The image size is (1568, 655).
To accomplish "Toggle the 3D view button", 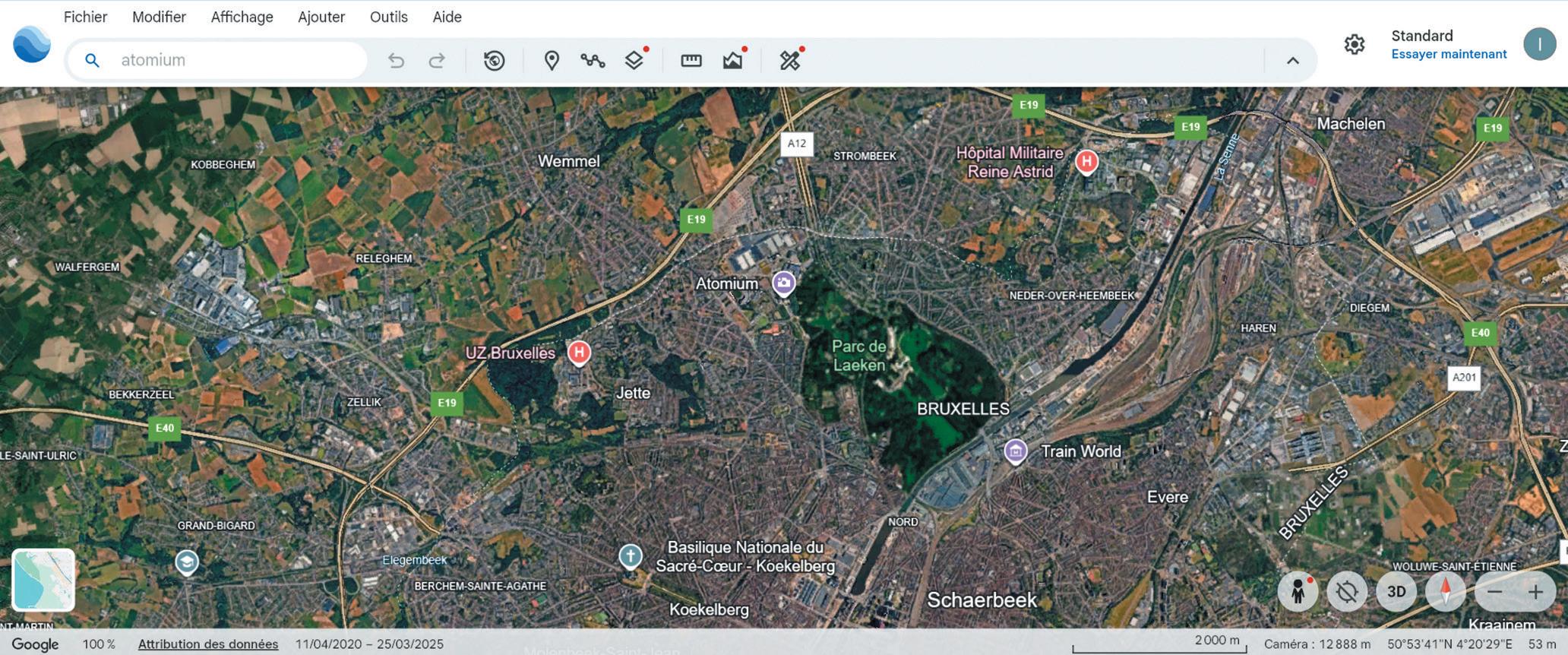I will click(x=1396, y=591).
